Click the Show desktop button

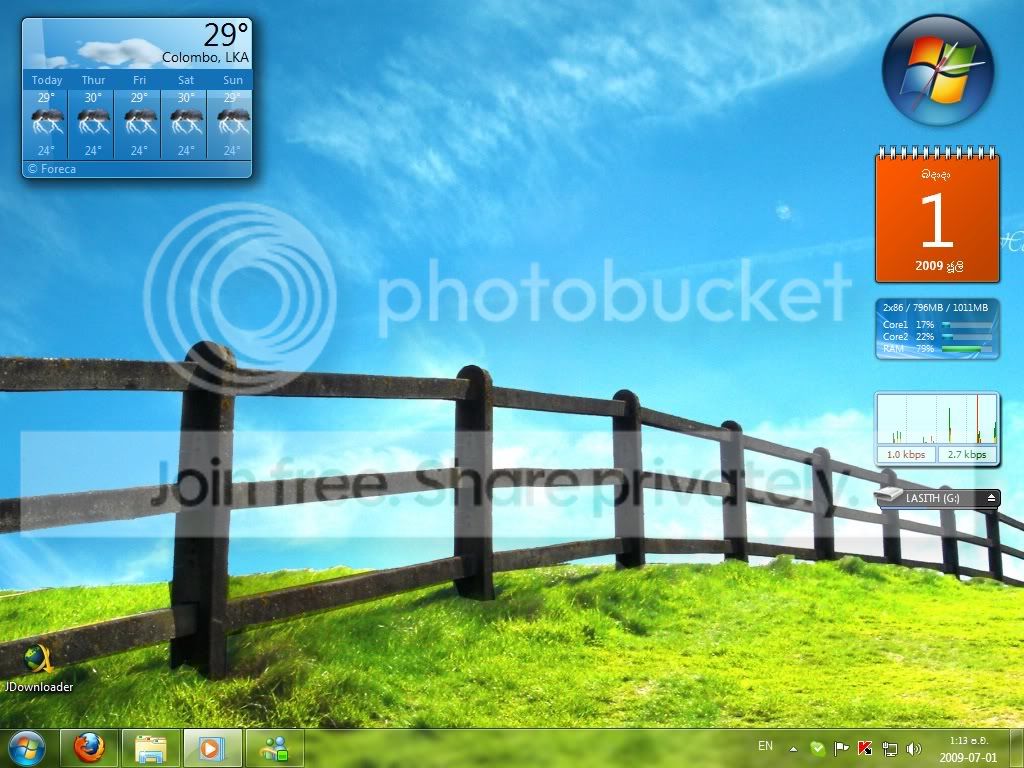(1016, 748)
